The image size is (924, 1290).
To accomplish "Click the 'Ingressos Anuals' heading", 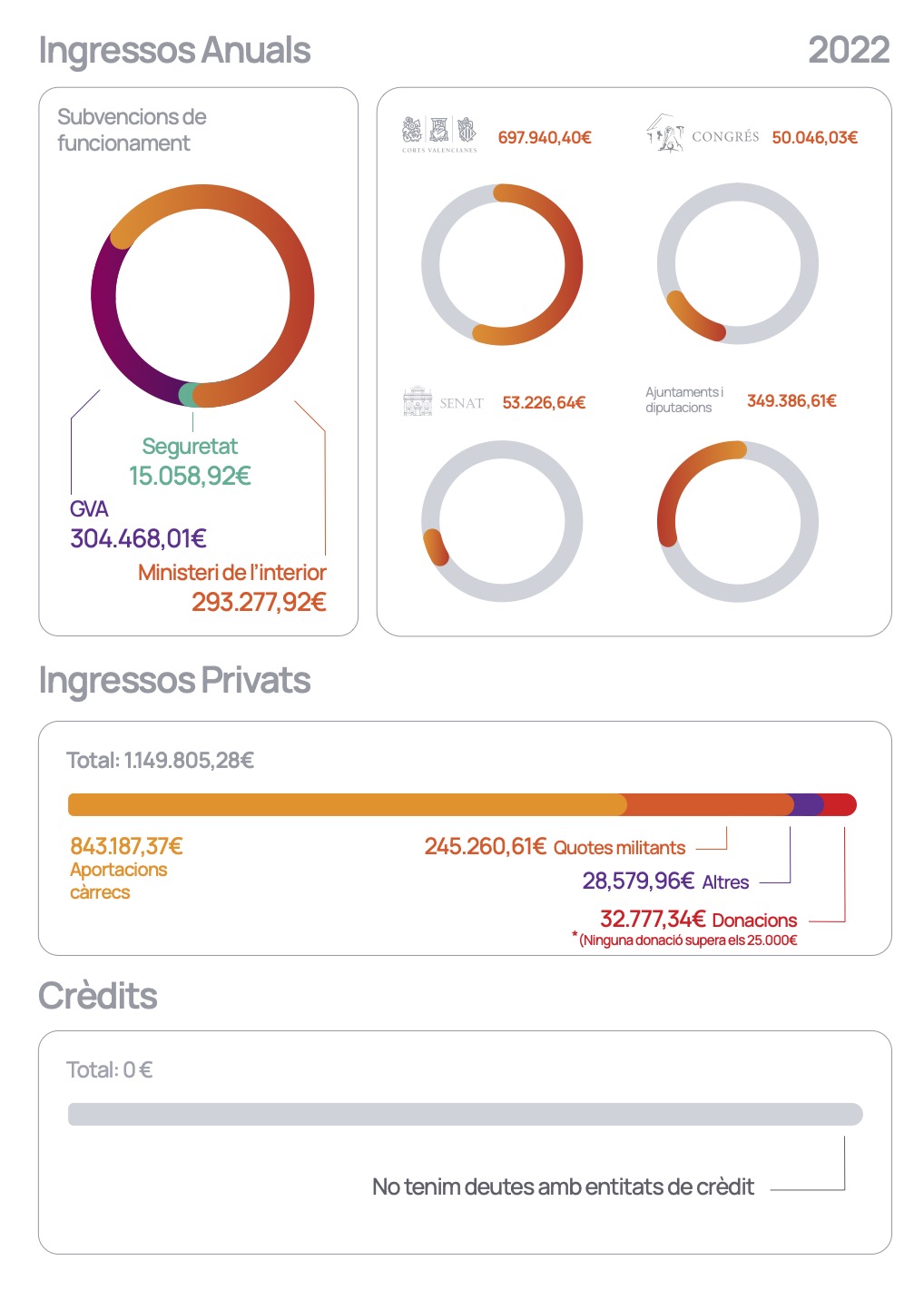I will pos(174,50).
